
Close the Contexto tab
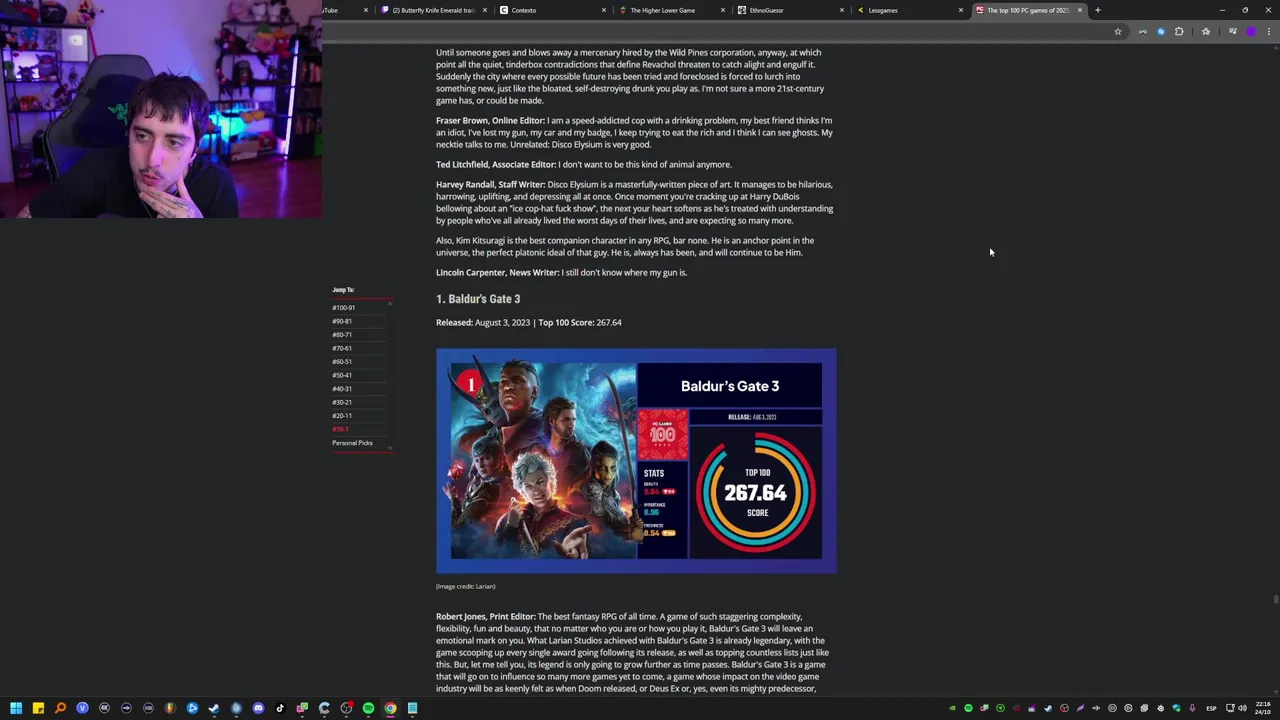(x=604, y=10)
